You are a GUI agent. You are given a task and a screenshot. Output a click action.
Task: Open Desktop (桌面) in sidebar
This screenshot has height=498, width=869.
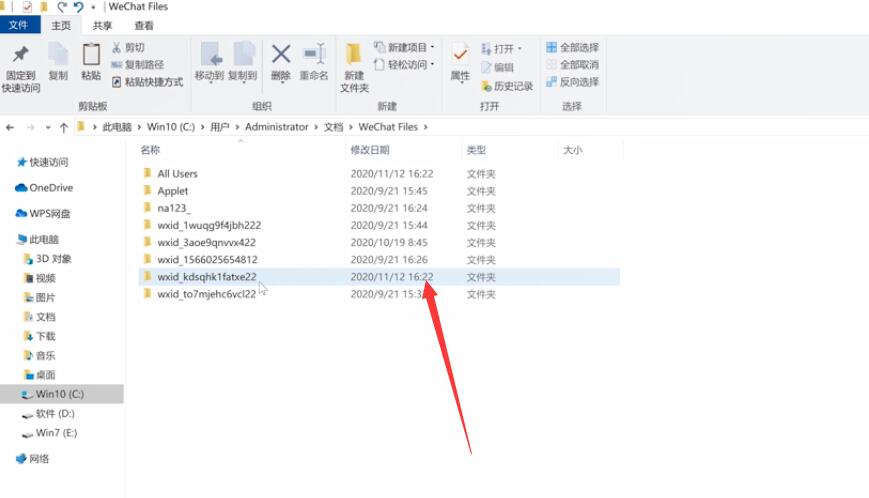(39, 375)
